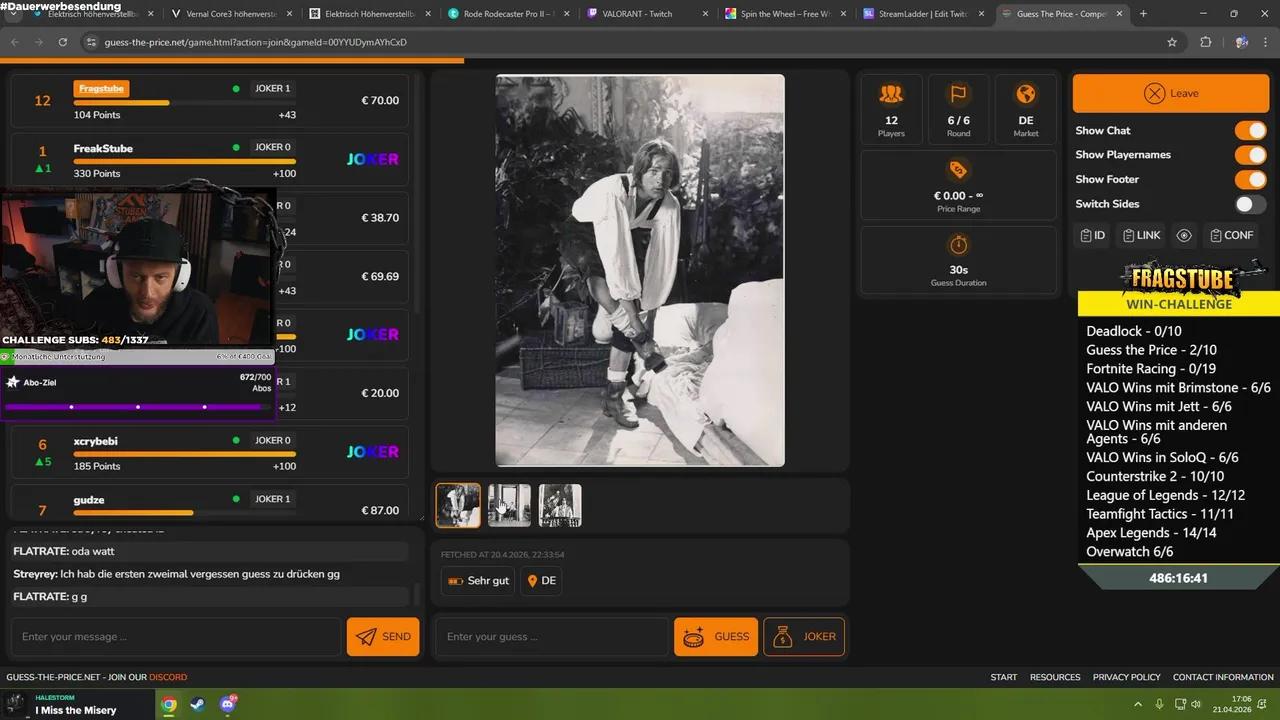The height and width of the screenshot is (720, 1280).
Task: Open the DISCORD link in the footer
Action: click(x=168, y=677)
